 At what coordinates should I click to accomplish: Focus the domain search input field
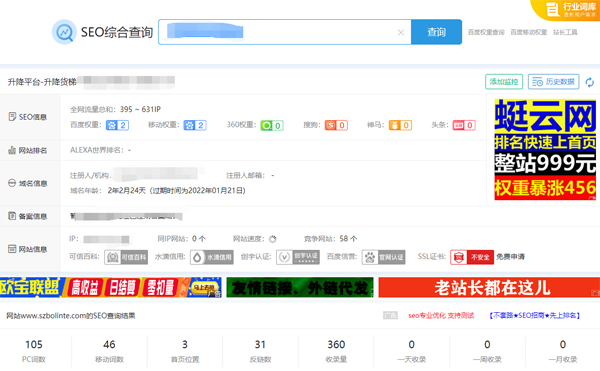point(285,32)
